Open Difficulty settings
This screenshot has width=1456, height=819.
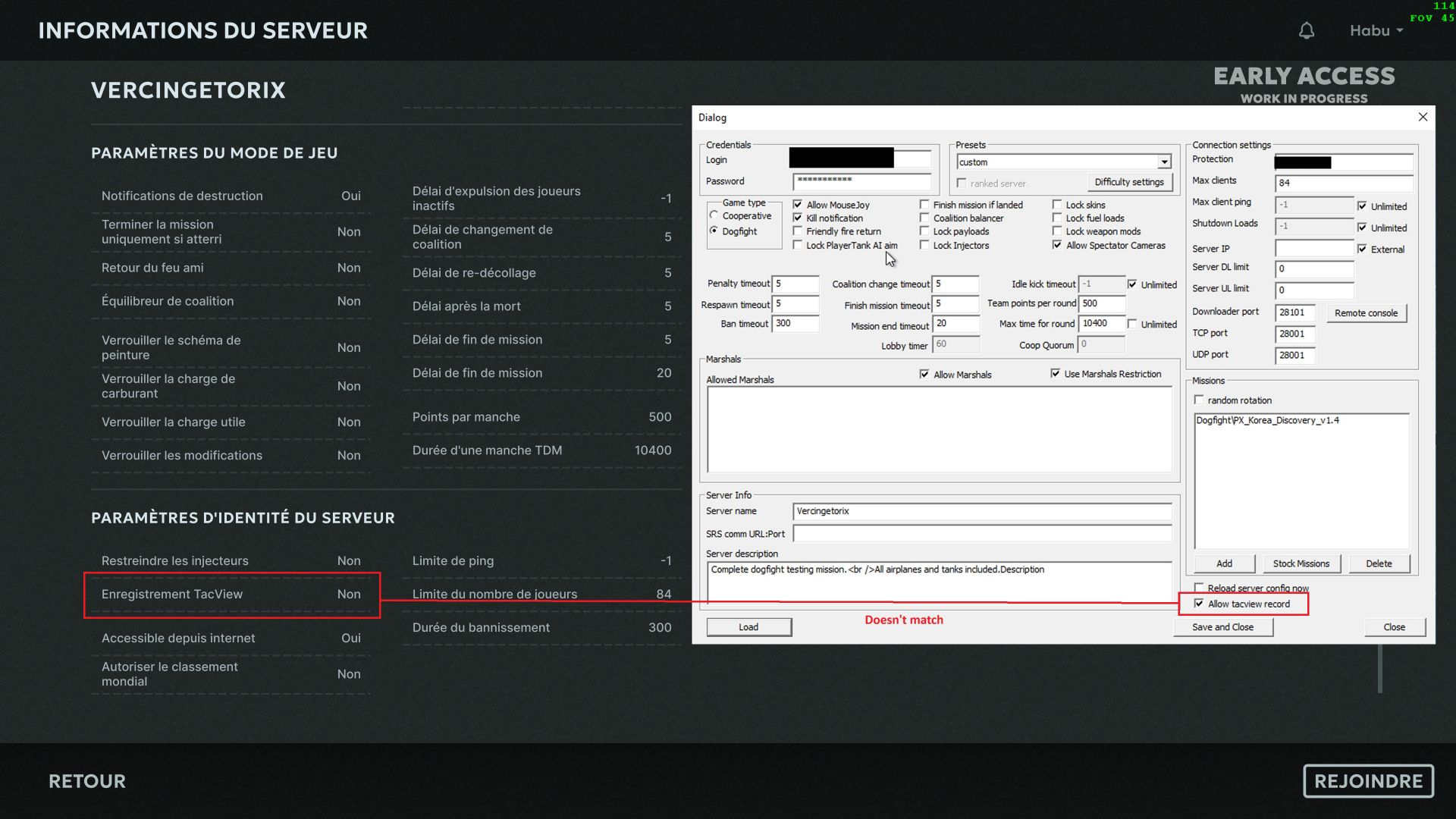coord(1129,182)
